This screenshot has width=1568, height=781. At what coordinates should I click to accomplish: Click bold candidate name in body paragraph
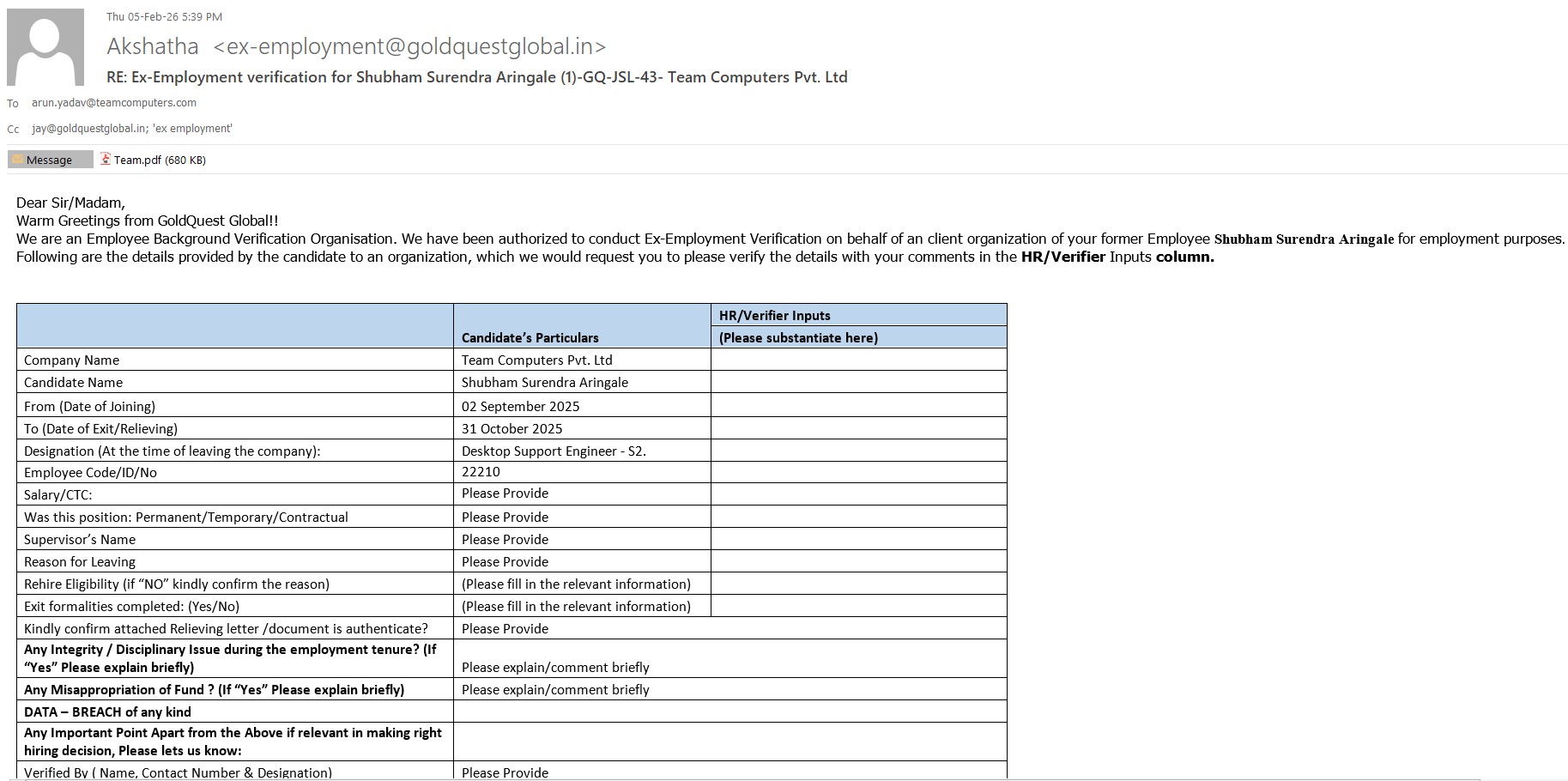tap(1304, 239)
